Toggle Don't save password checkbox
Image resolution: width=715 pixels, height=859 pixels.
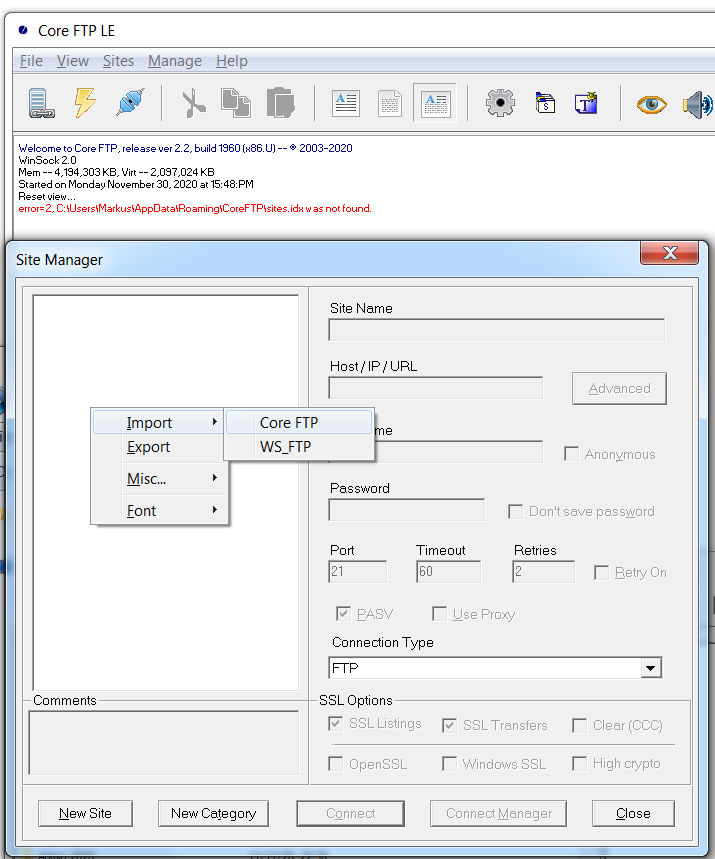pyautogui.click(x=516, y=512)
